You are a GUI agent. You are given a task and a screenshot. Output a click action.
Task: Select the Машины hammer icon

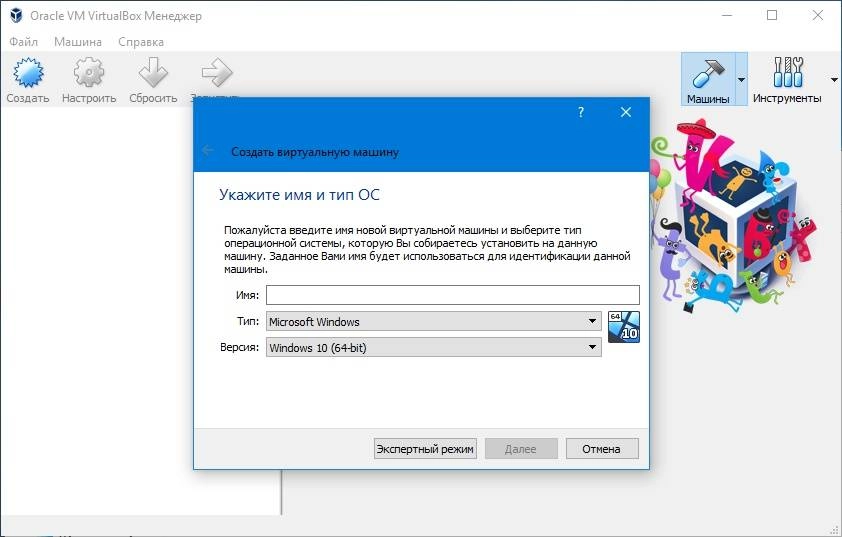[x=708, y=73]
